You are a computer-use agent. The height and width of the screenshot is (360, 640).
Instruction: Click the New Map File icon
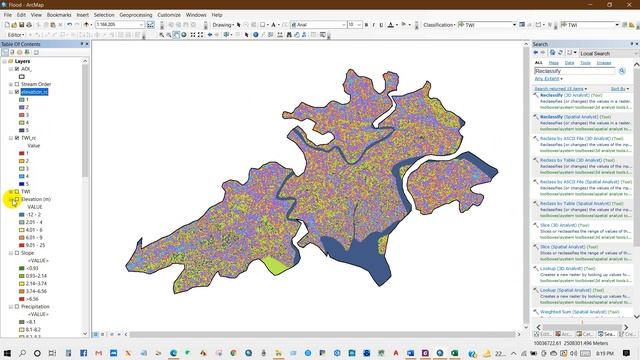click(x=7, y=25)
